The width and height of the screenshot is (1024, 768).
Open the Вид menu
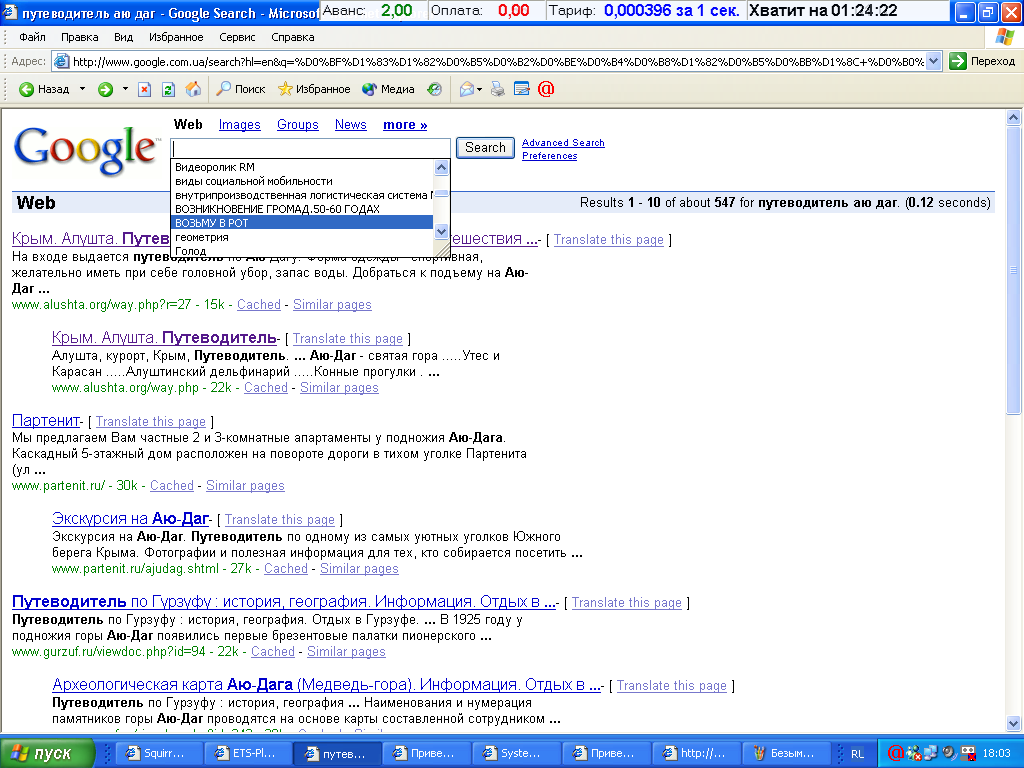123,37
